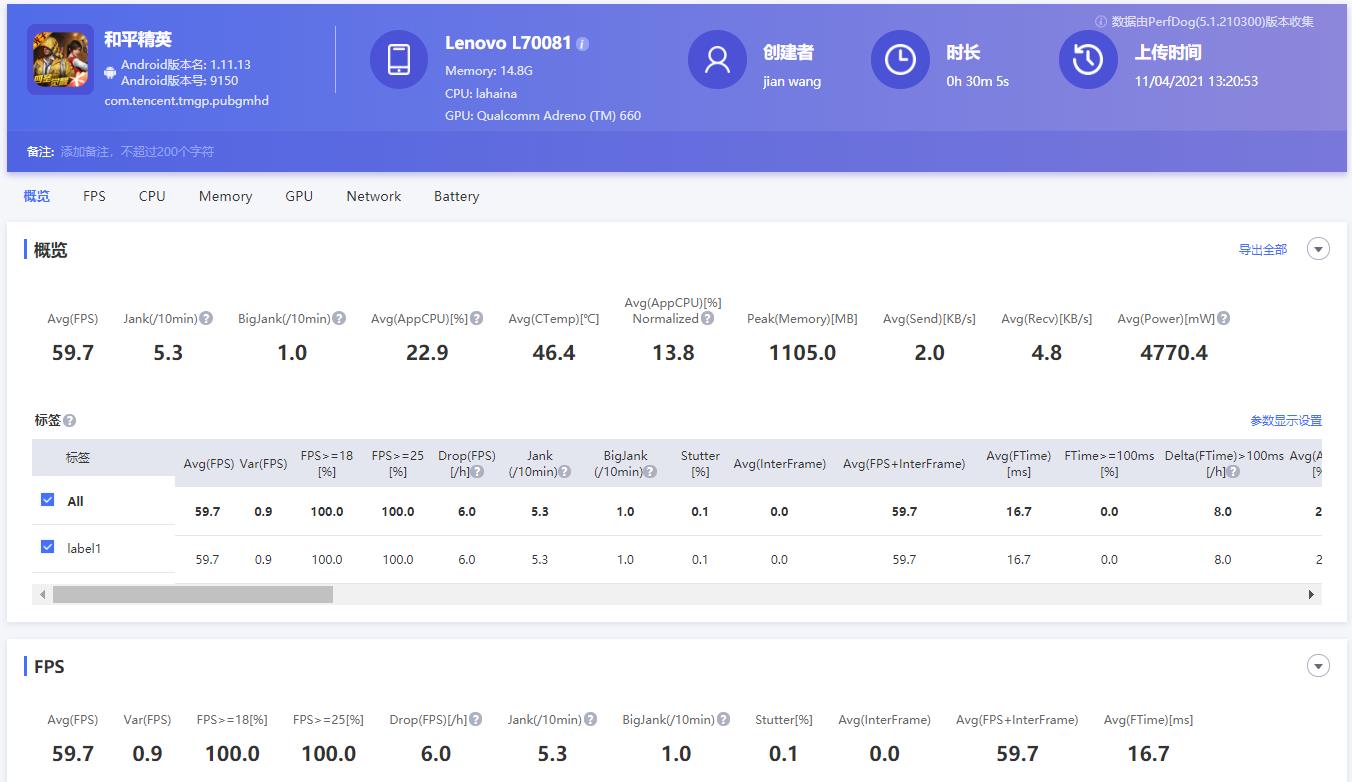Switch to the Memory tab
Image resolution: width=1352 pixels, height=782 pixels.
(x=225, y=196)
